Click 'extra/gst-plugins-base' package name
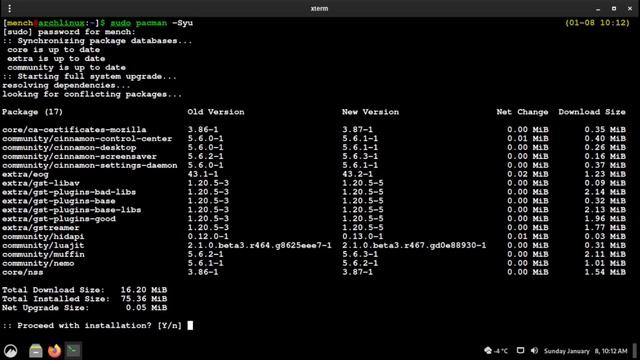 58,201
